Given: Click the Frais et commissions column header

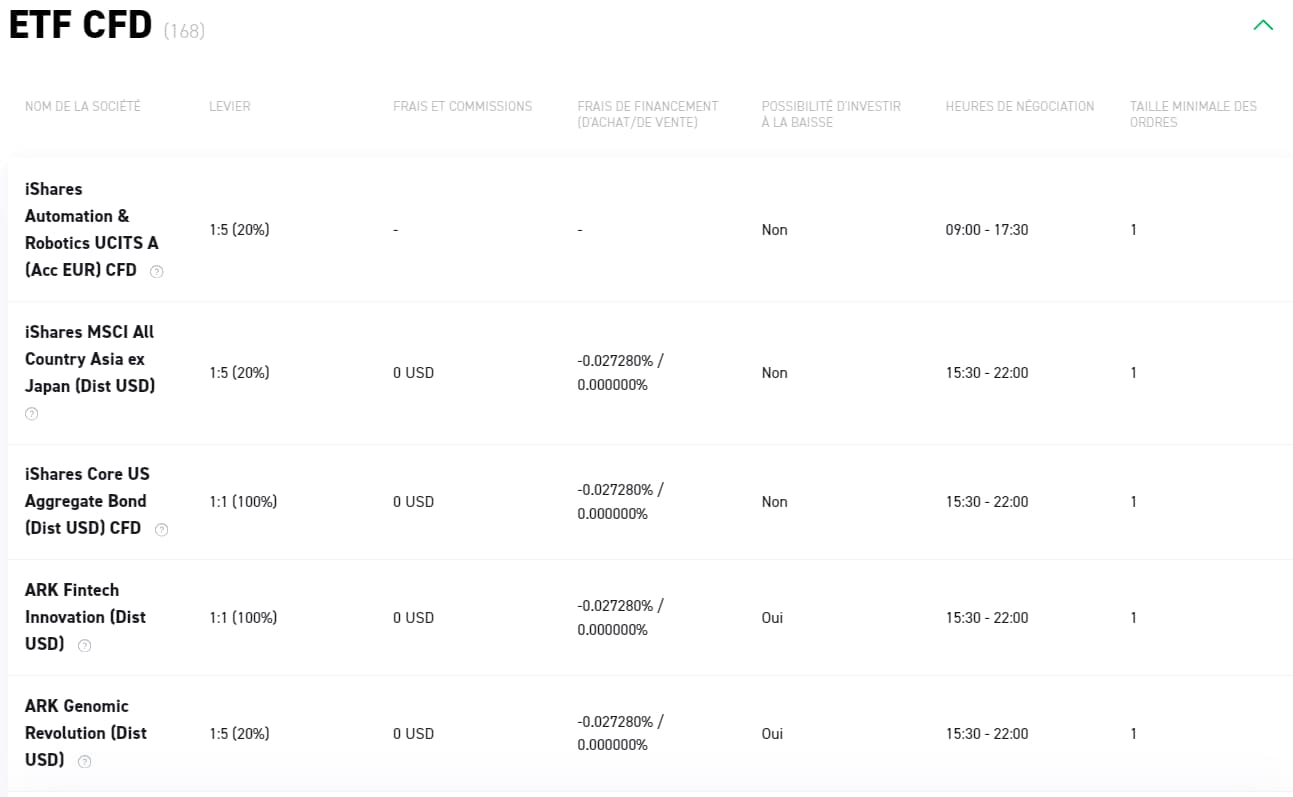Looking at the screenshot, I should pos(462,106).
